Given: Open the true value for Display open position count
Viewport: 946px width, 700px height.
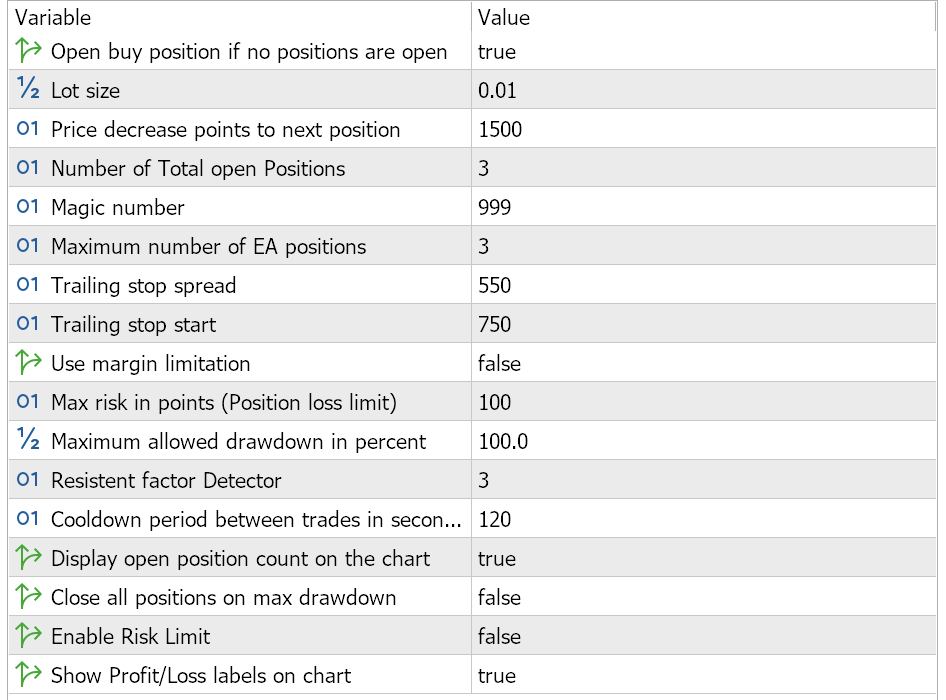Looking at the screenshot, I should [497, 558].
